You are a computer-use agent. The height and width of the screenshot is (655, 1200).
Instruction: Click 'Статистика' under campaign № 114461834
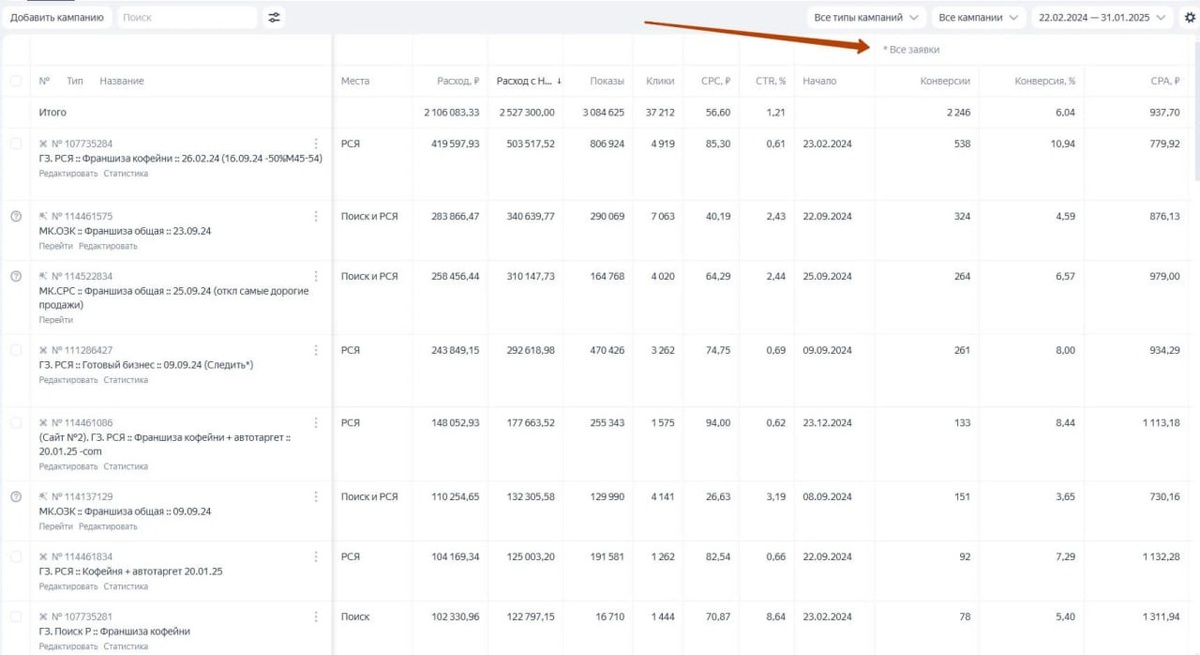125,586
